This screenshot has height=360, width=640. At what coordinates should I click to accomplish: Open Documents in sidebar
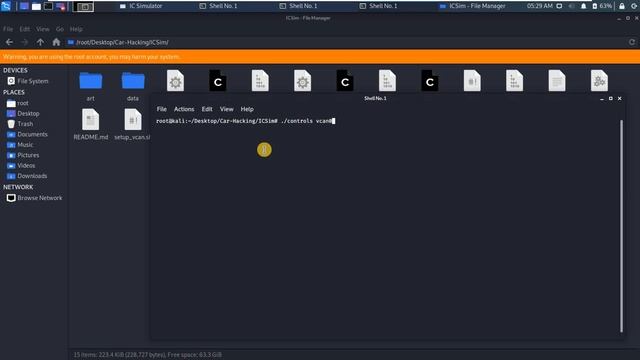[x=27, y=134]
